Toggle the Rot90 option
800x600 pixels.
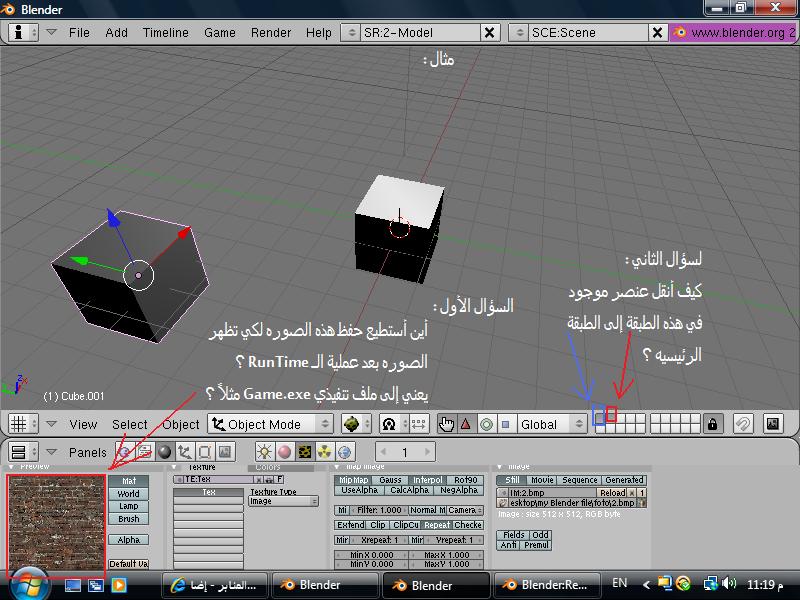point(465,480)
